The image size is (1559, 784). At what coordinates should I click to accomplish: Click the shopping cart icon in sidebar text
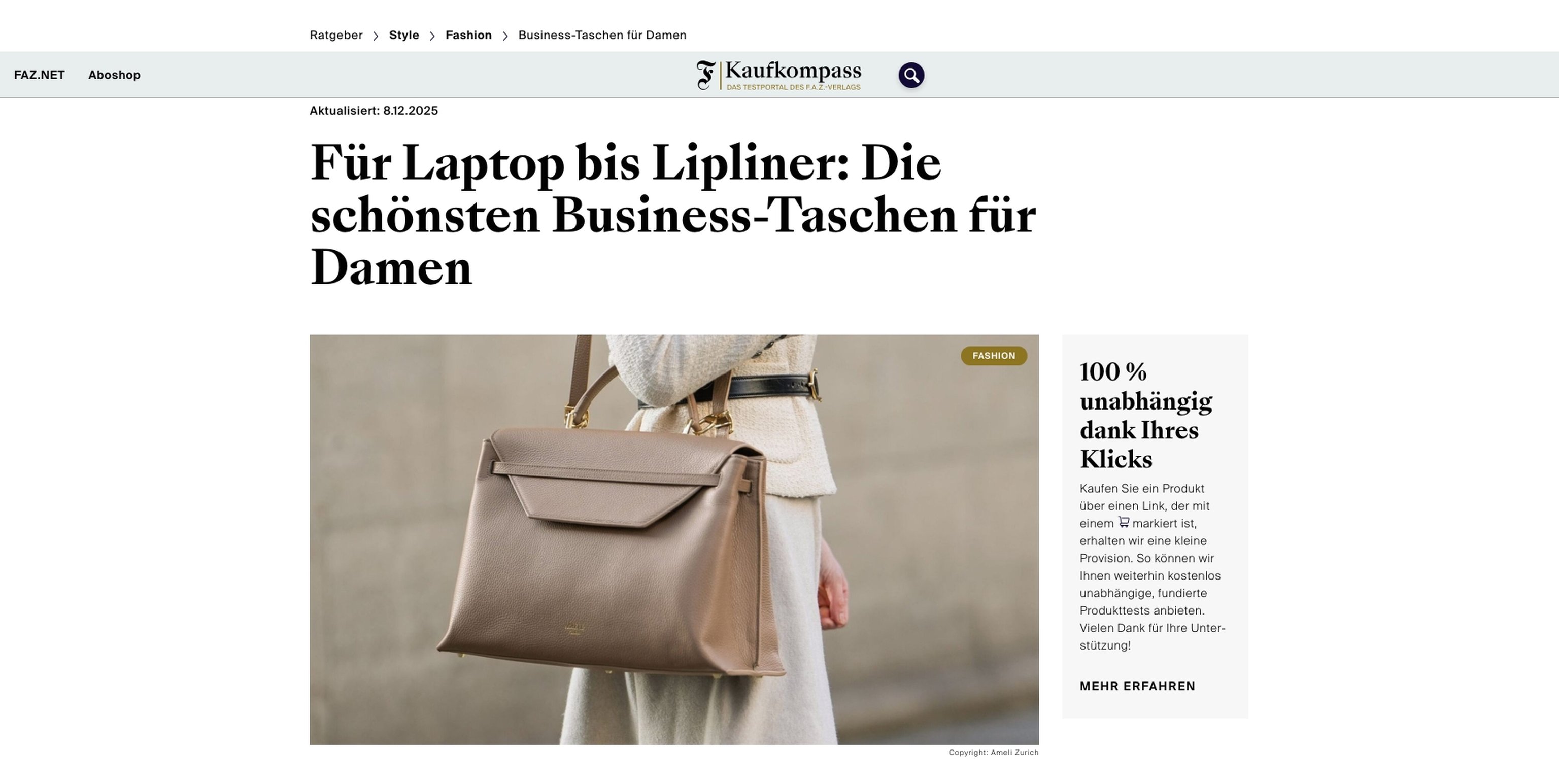(1123, 522)
